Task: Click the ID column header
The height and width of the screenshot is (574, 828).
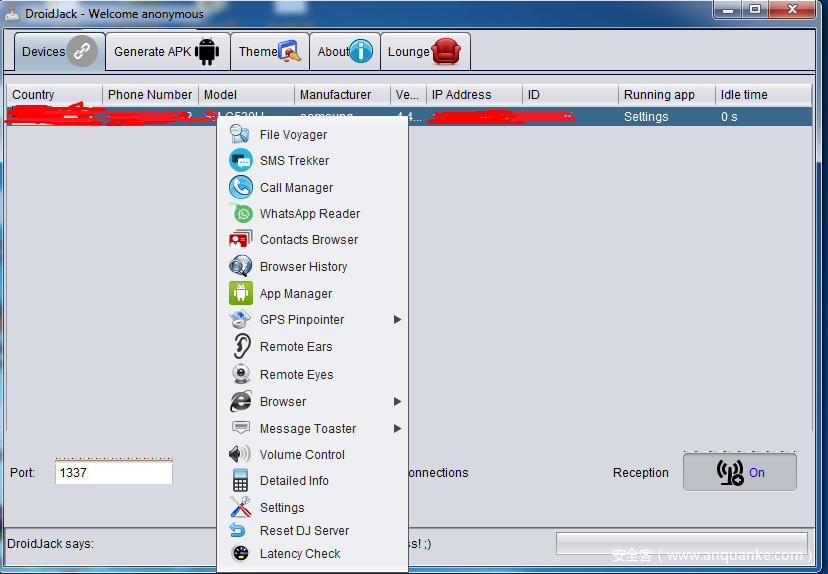Action: pos(570,95)
